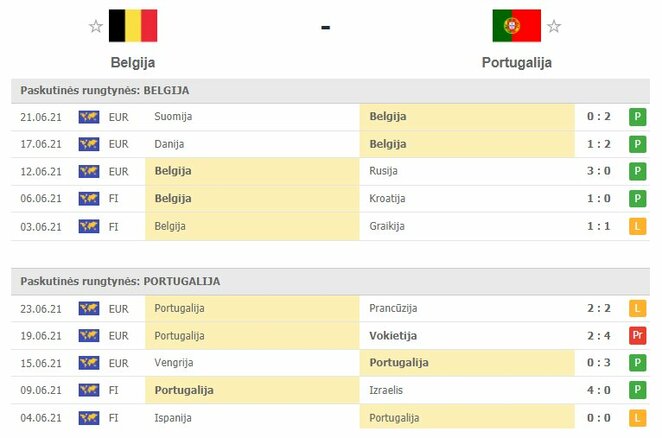This screenshot has height=438, width=662.
Task: Click the Paskutinės rungtynės: BELGIJA section header
Action: coord(330,91)
